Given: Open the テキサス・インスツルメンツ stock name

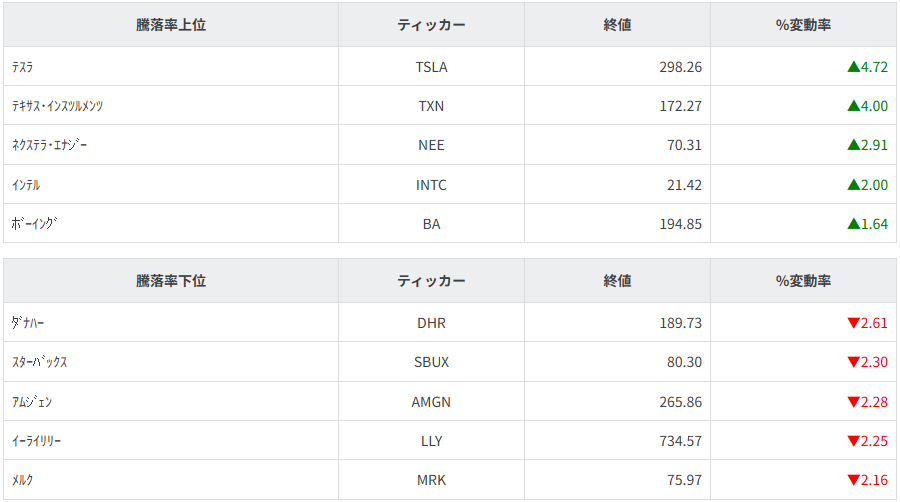Looking at the screenshot, I should [57, 106].
